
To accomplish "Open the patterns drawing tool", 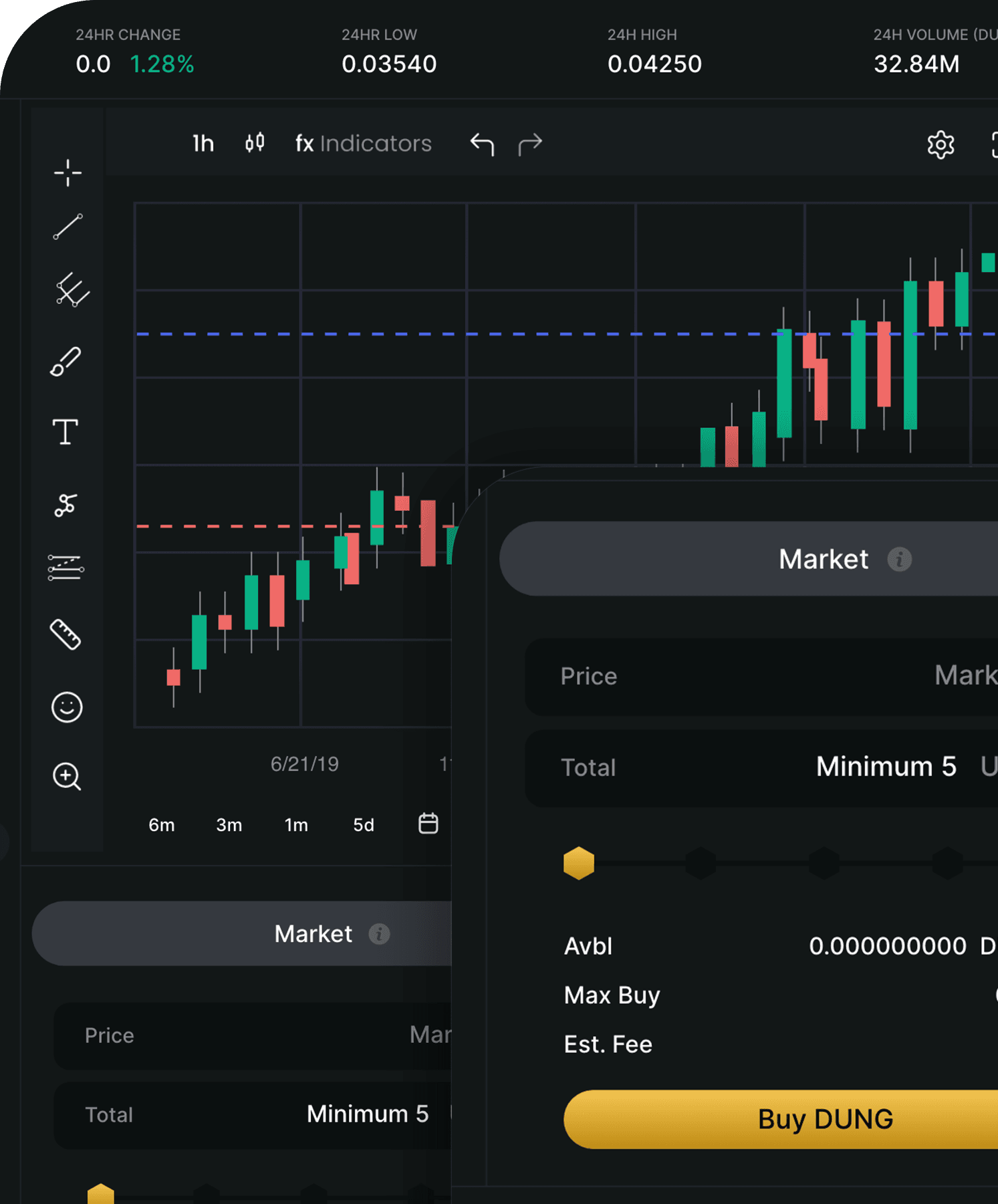I will [66, 505].
